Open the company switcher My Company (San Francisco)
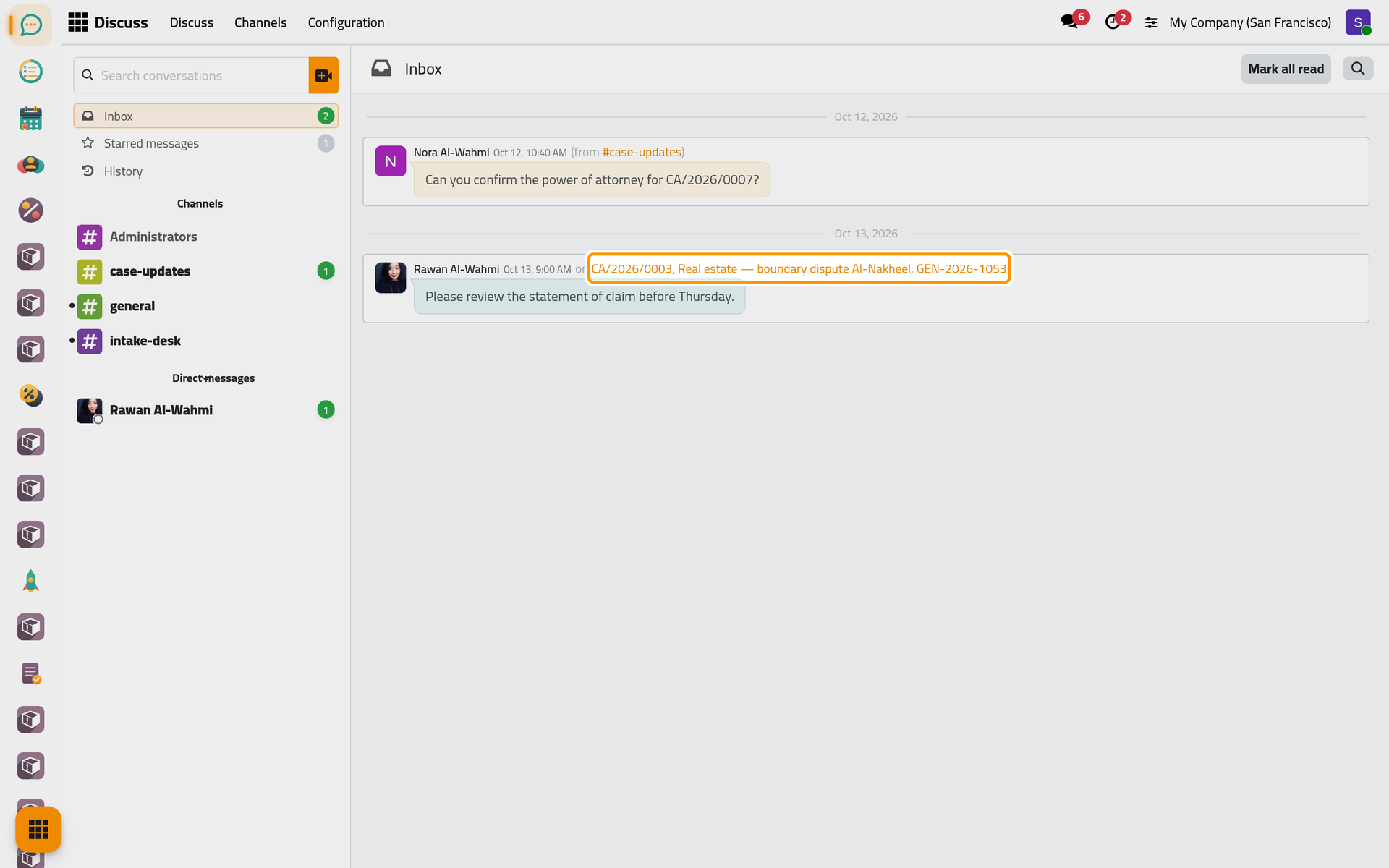 [1250, 22]
